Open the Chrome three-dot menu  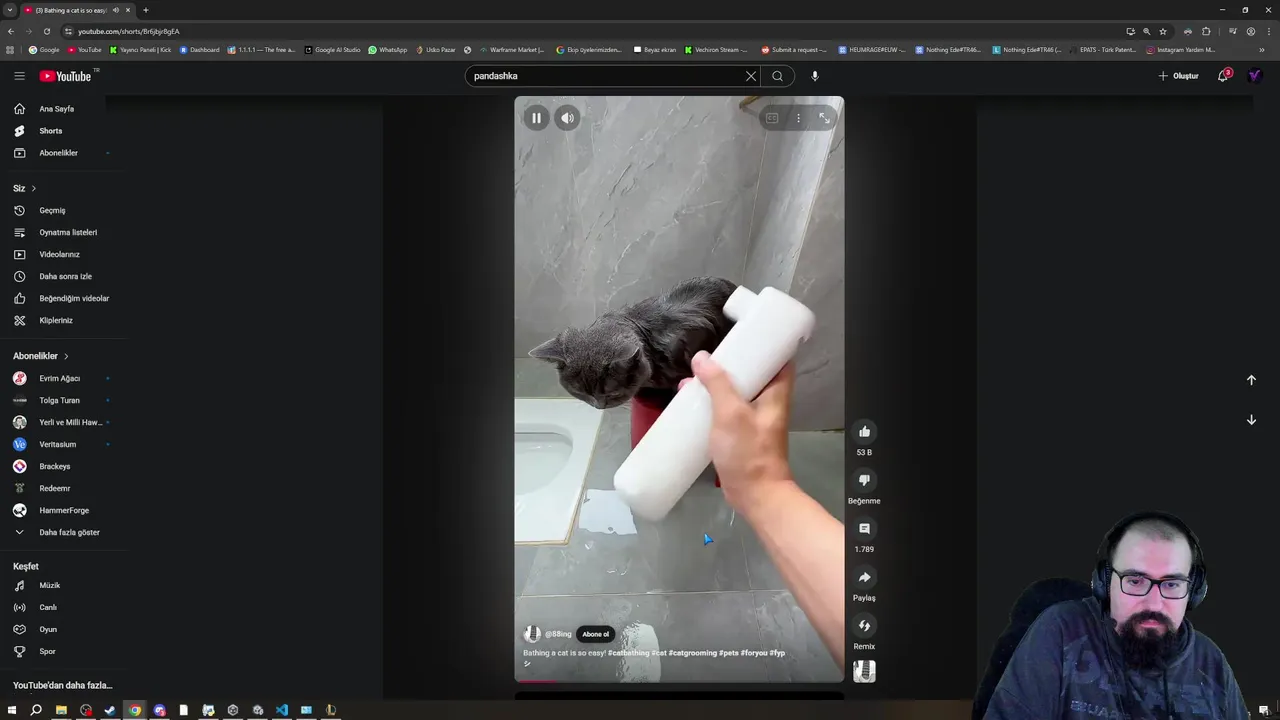point(1268,31)
